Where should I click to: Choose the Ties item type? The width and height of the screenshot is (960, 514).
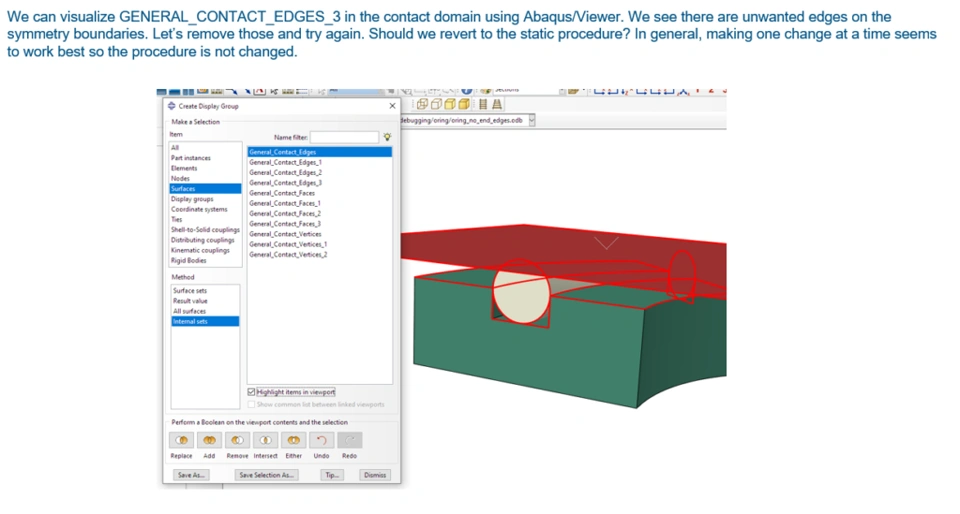point(205,219)
